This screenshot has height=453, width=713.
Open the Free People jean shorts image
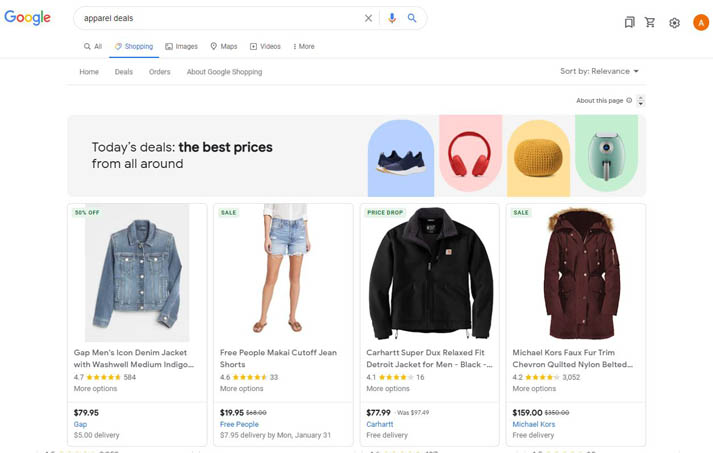(284, 268)
